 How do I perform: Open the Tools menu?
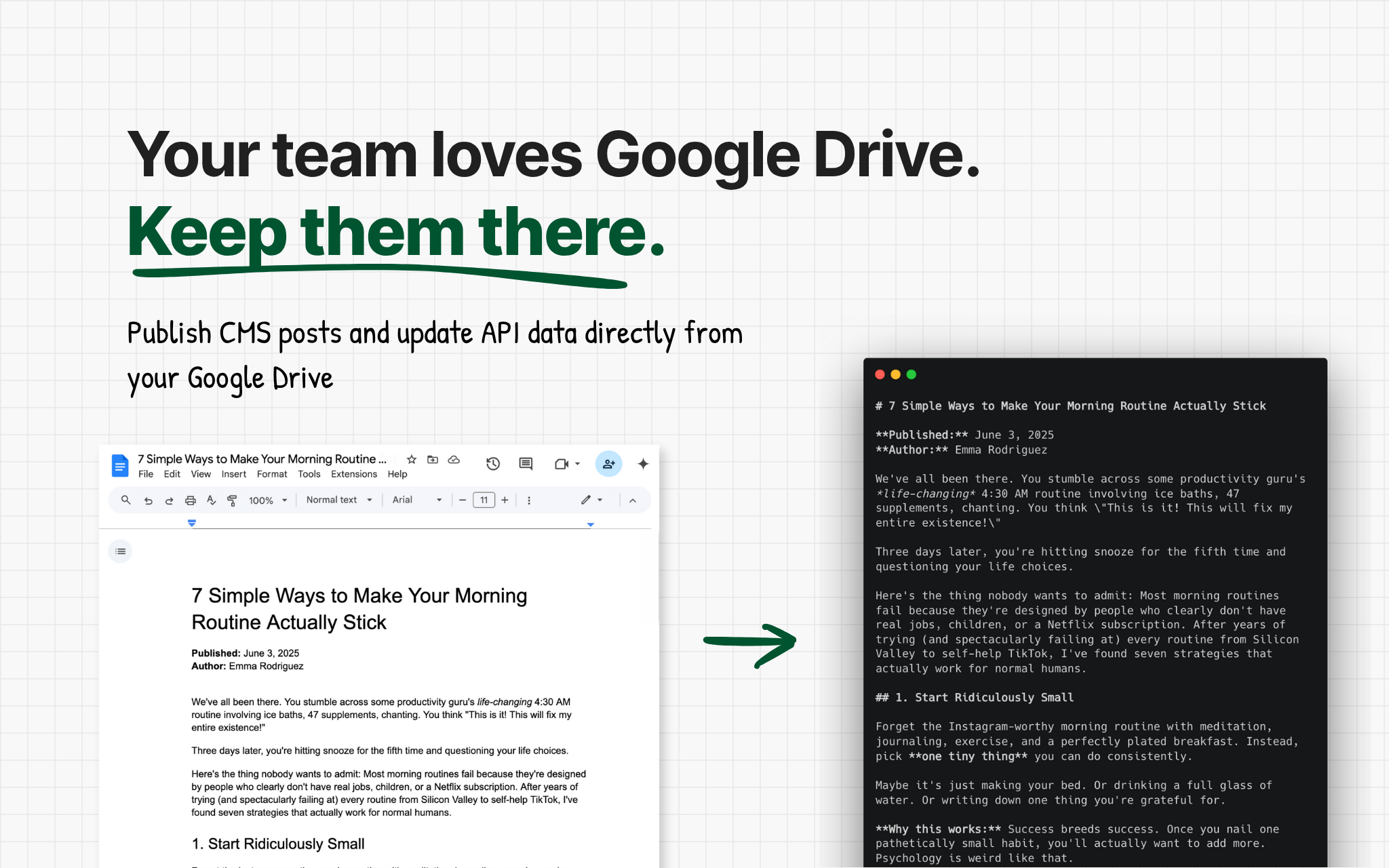pyautogui.click(x=309, y=474)
